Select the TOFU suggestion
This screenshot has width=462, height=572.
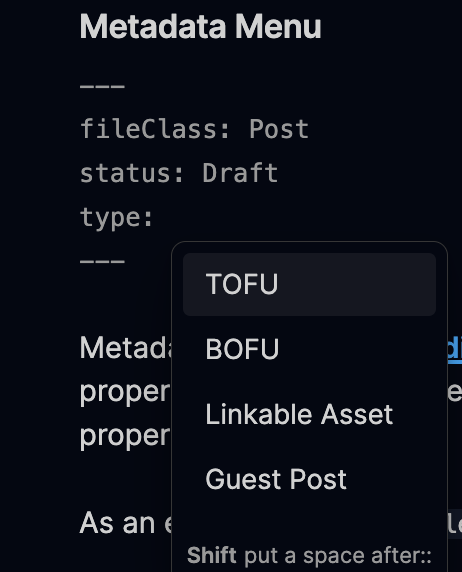[x=309, y=284]
